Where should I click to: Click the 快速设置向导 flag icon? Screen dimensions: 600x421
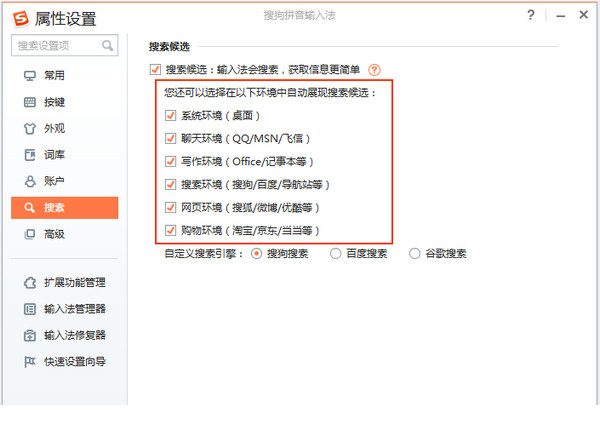(x=30, y=361)
